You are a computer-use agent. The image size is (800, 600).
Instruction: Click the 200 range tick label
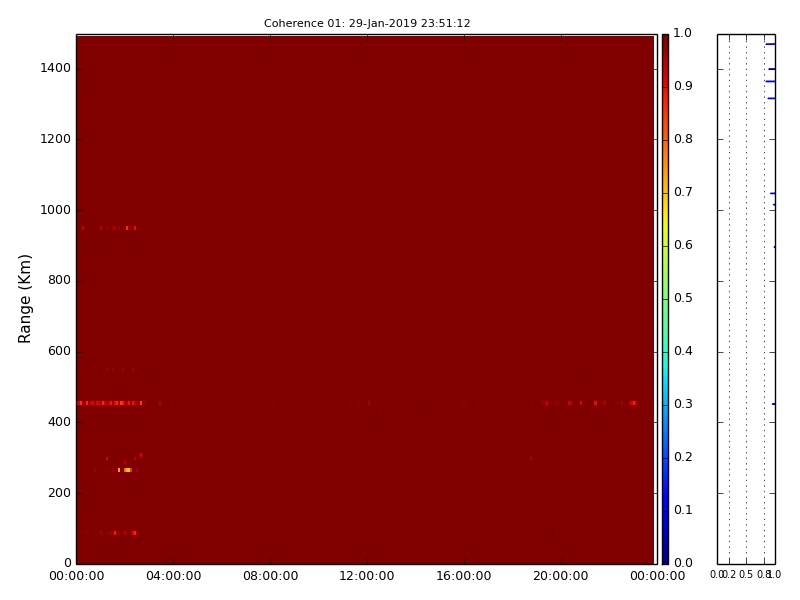pyautogui.click(x=59, y=493)
